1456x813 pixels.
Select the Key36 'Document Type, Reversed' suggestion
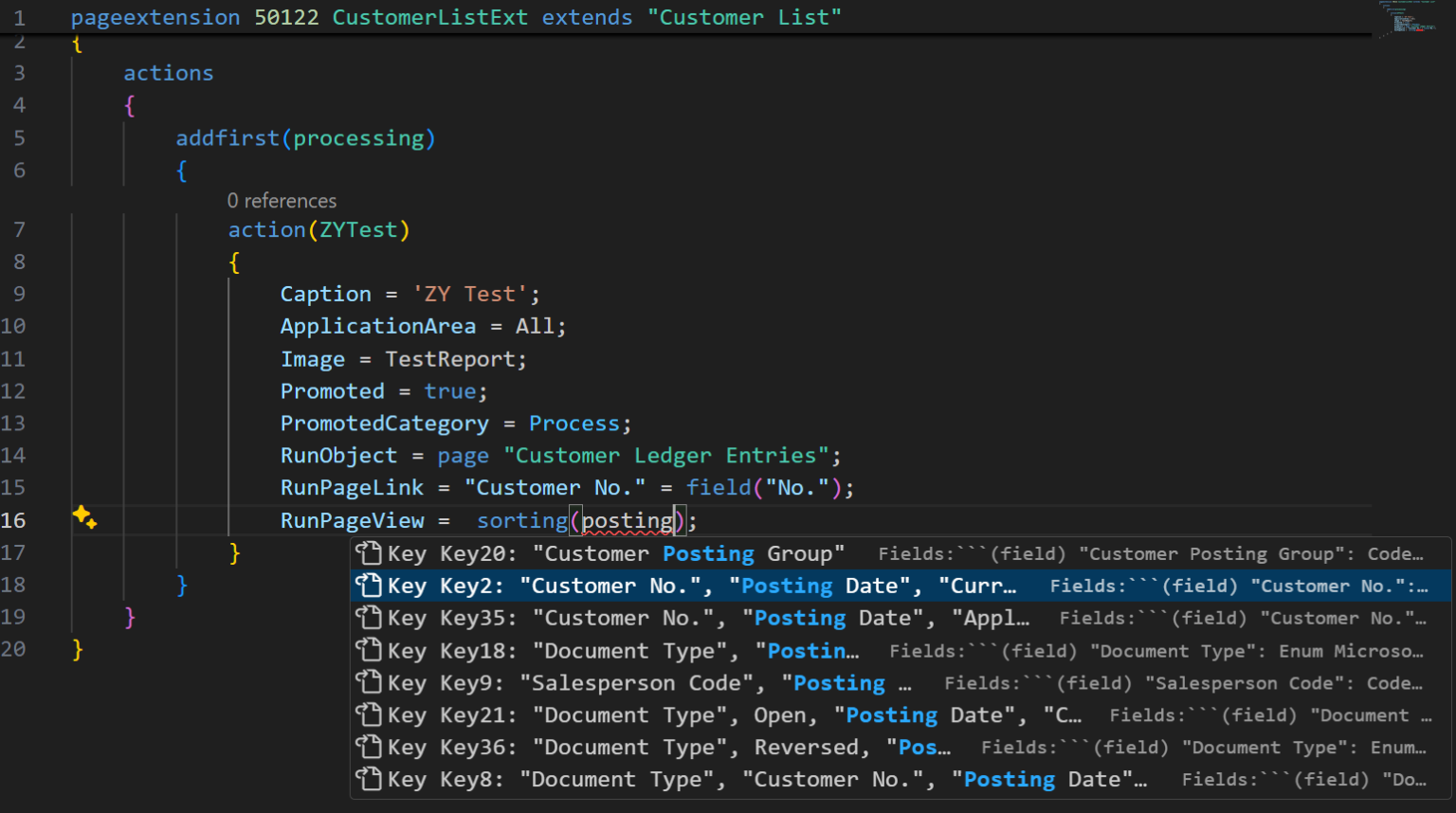(x=664, y=747)
